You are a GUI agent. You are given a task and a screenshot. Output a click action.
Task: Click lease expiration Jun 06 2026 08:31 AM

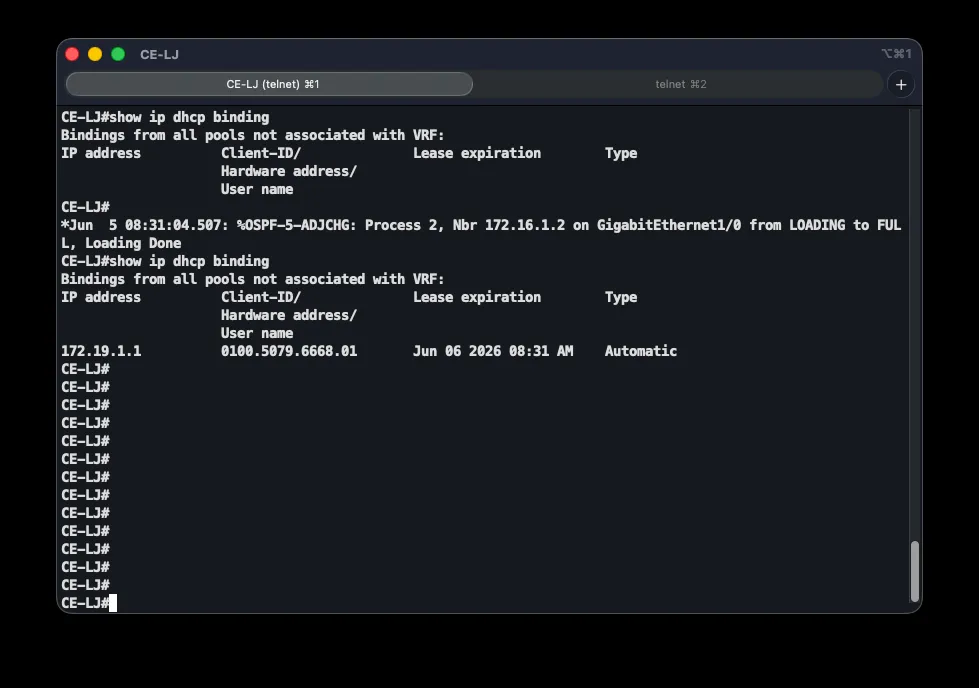point(493,351)
